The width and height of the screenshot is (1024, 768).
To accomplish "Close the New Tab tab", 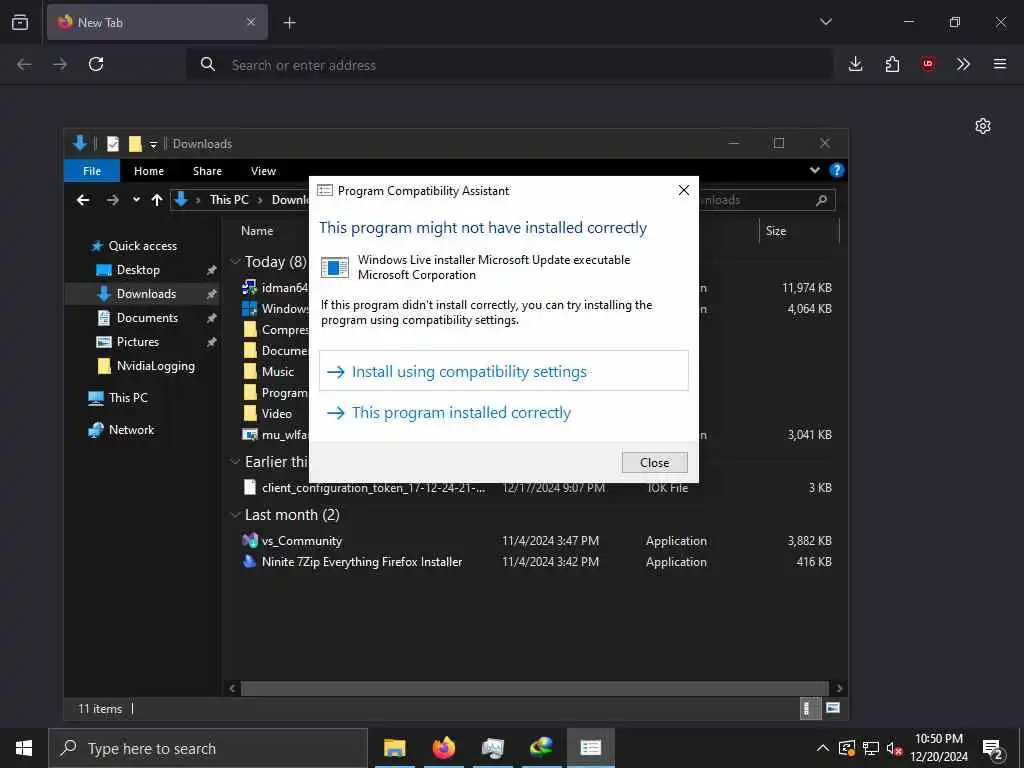I will (x=251, y=22).
